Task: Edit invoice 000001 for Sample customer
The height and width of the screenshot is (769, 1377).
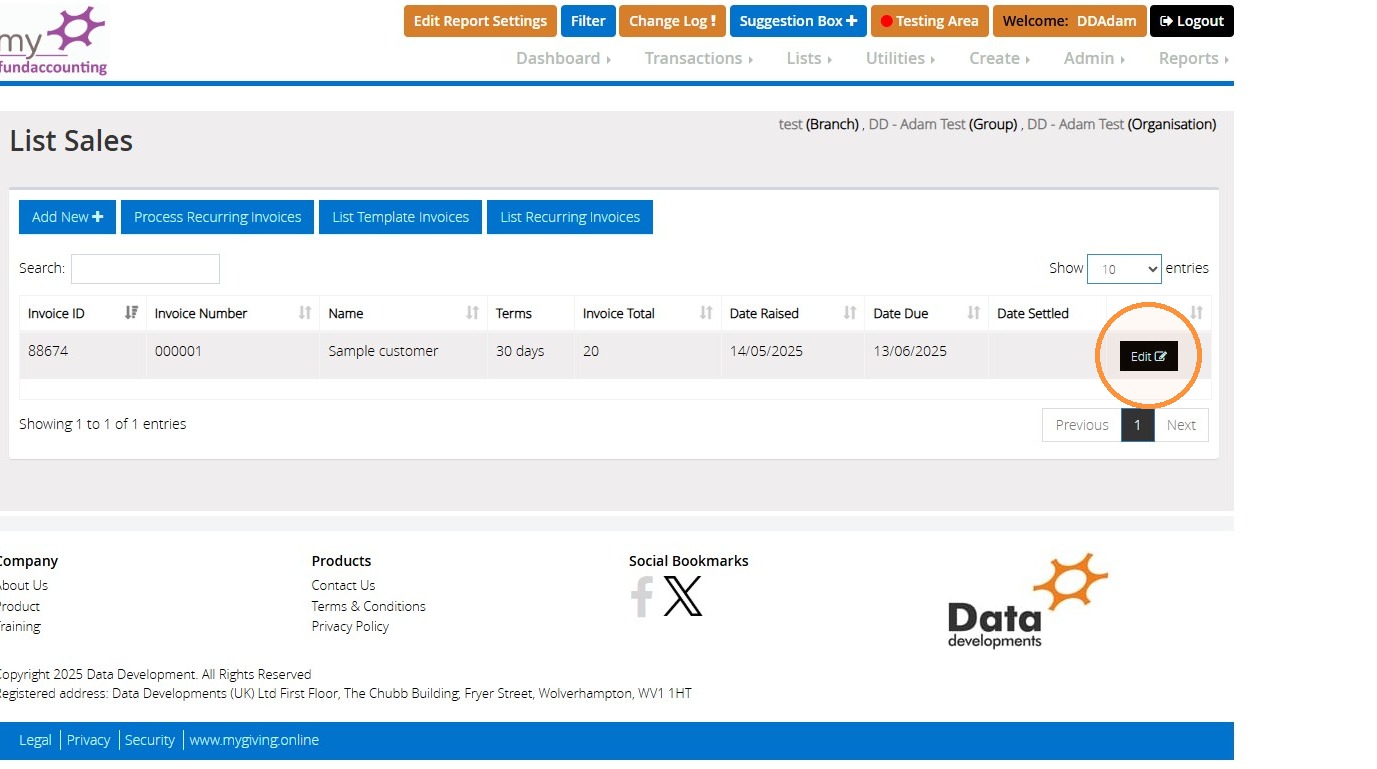Action: click(x=1149, y=356)
